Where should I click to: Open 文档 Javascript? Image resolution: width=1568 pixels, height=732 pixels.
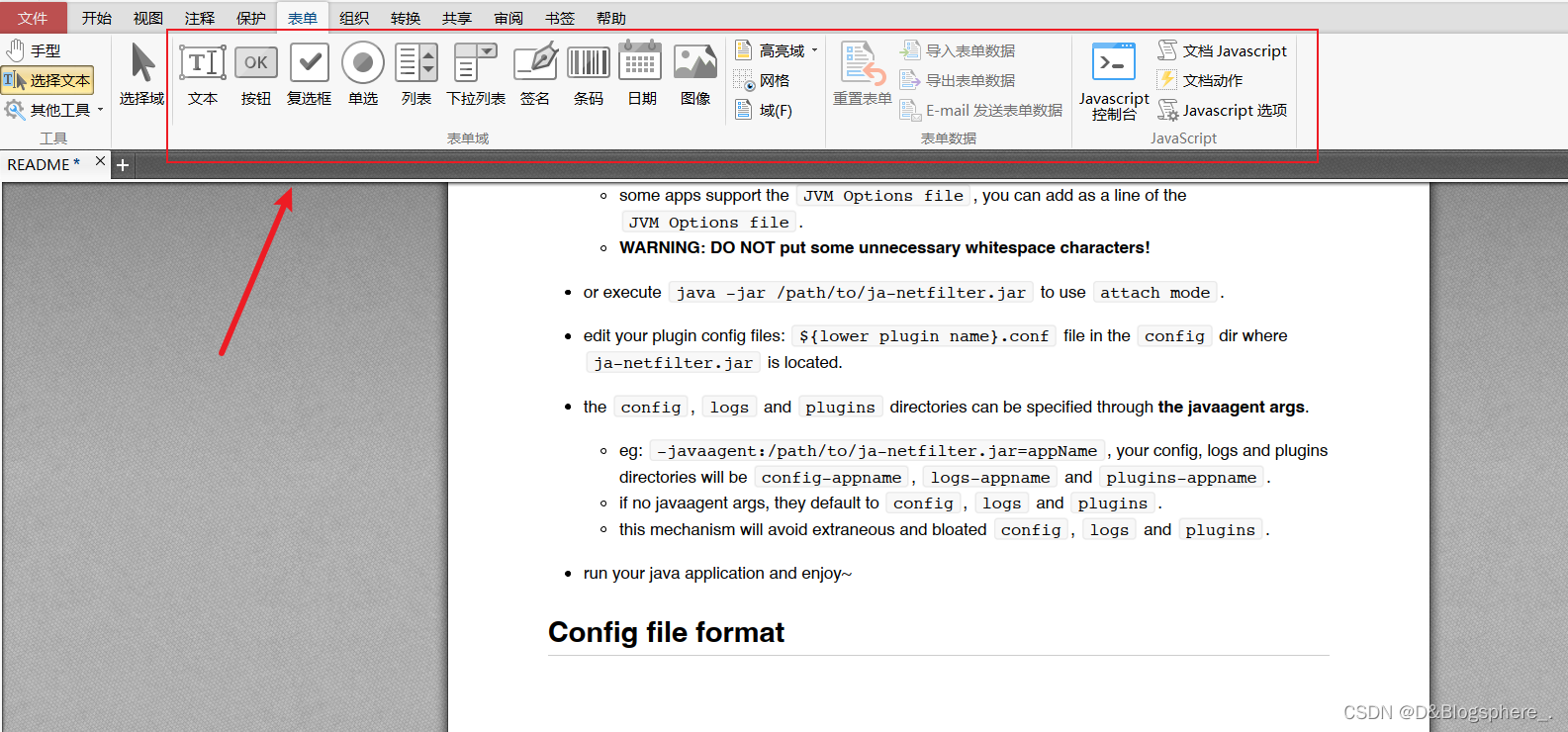pos(1223,50)
